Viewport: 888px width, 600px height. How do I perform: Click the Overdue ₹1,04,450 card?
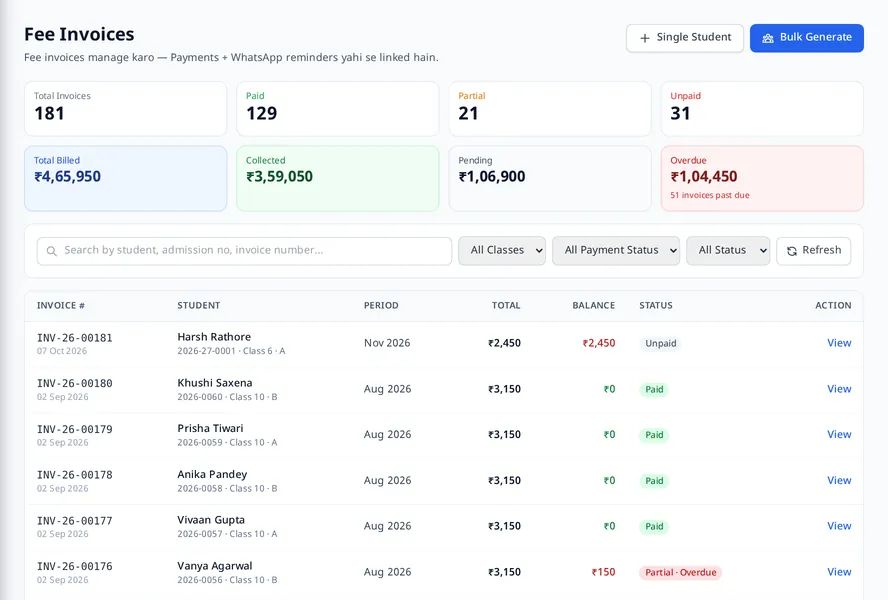click(762, 178)
